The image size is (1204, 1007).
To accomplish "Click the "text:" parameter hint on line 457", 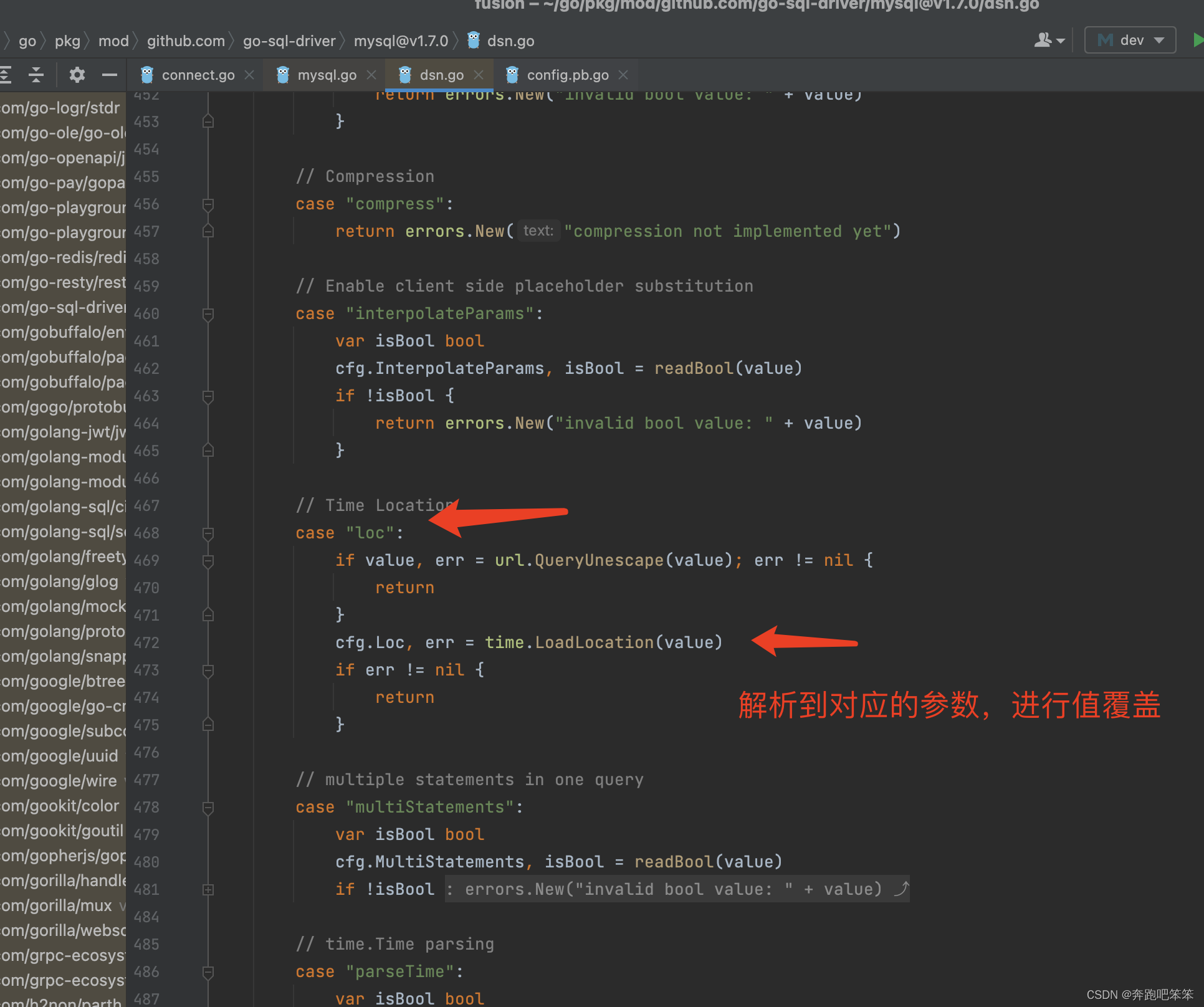I will click(538, 231).
